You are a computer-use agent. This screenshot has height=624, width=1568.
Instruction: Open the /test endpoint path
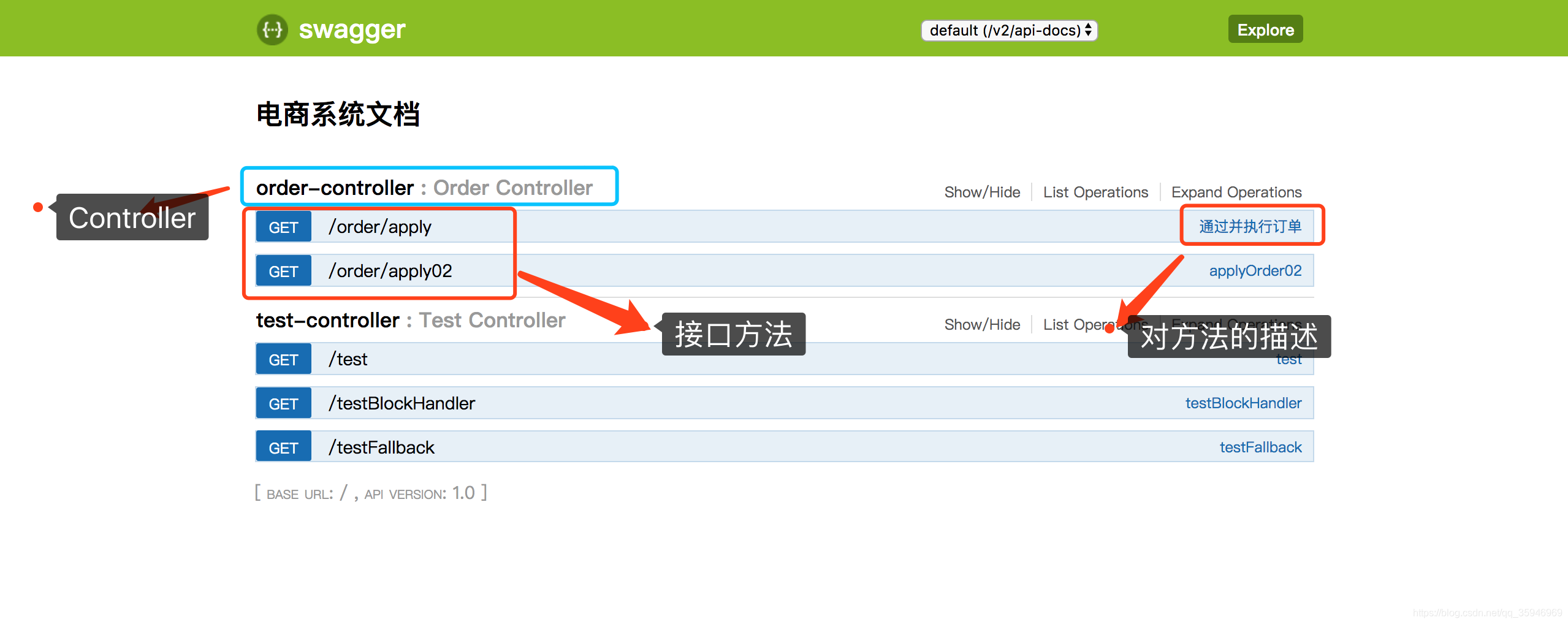pyautogui.click(x=348, y=359)
